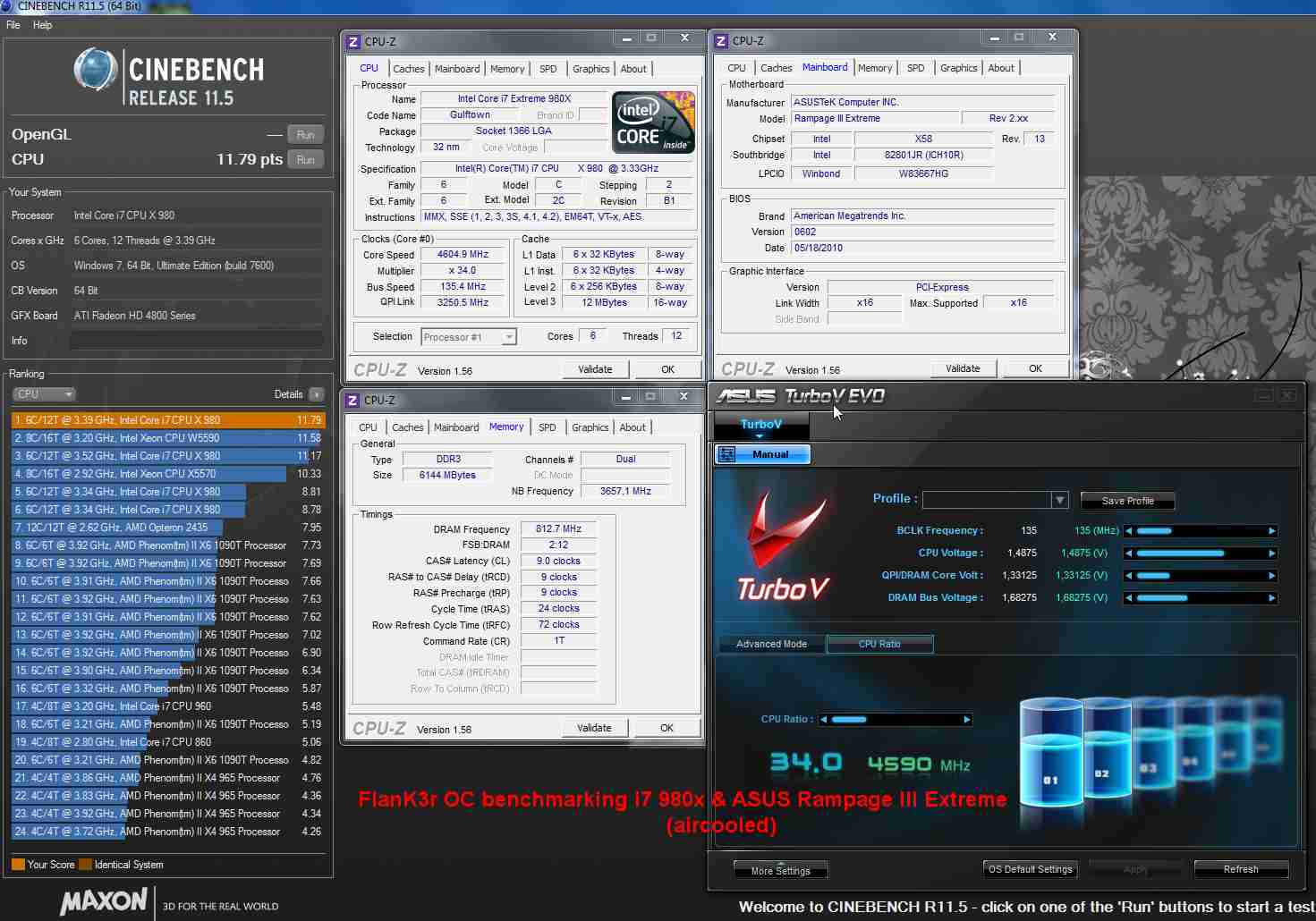Click the Rampage III Extreme model field
The width and height of the screenshot is (1316, 921).
[874, 119]
